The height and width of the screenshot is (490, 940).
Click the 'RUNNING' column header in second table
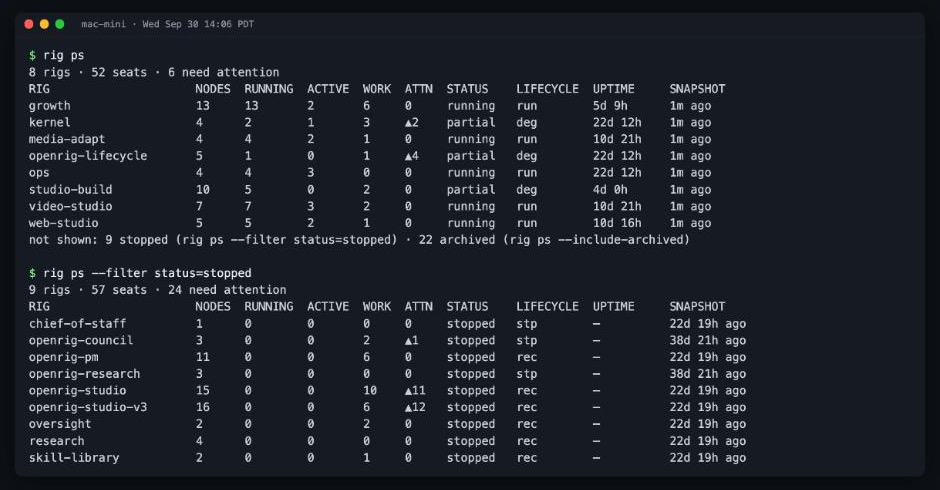pos(269,306)
